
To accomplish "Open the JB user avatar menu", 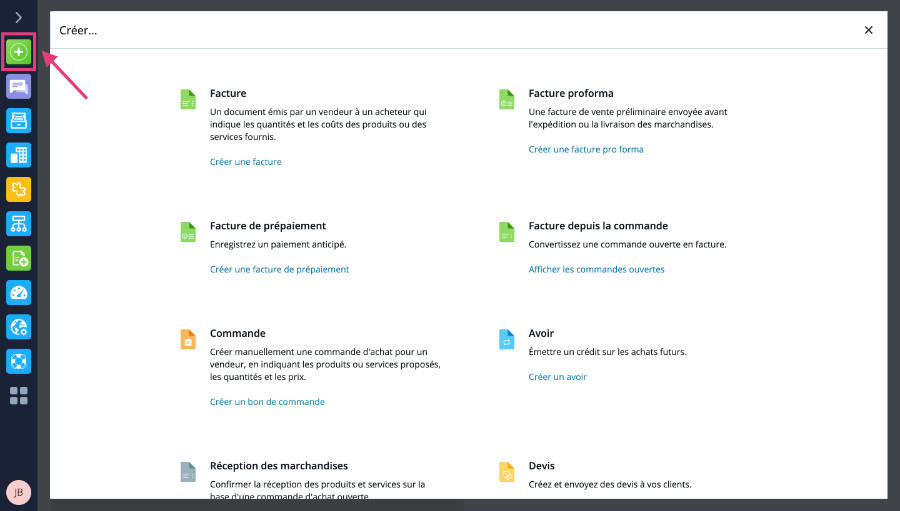I will coord(19,492).
